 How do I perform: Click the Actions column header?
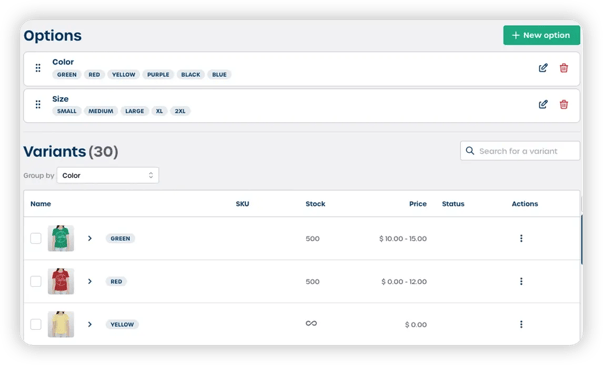click(525, 204)
